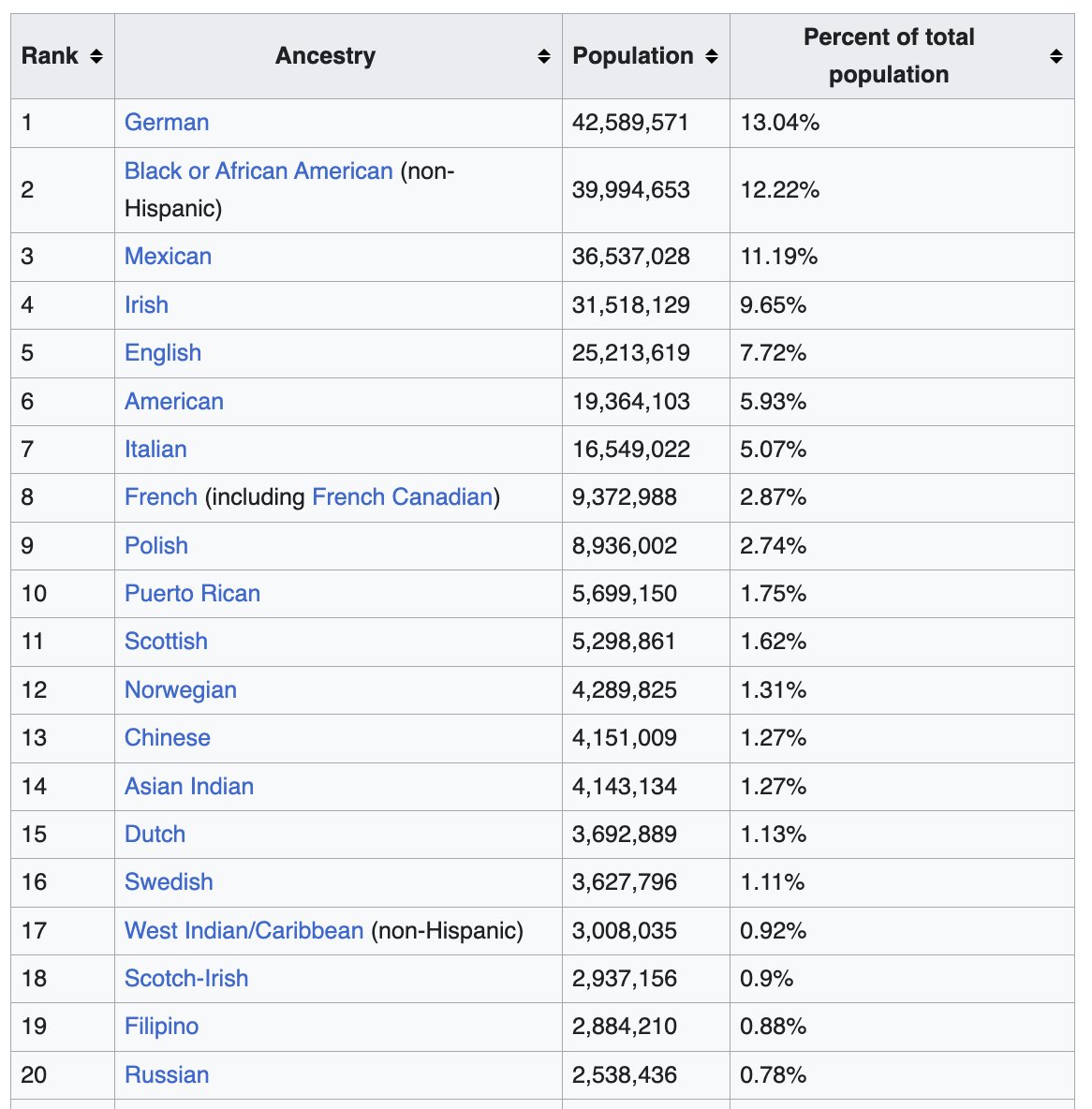
Task: Open the Scotch-Irish ancestry link
Action: pos(186,979)
